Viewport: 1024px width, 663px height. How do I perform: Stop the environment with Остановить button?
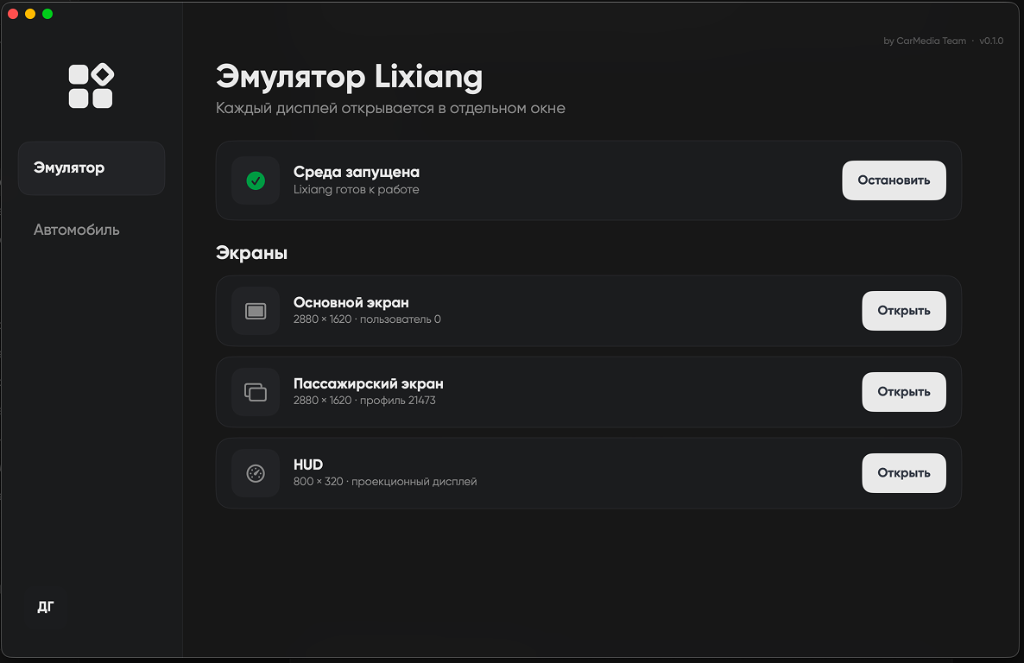(893, 180)
